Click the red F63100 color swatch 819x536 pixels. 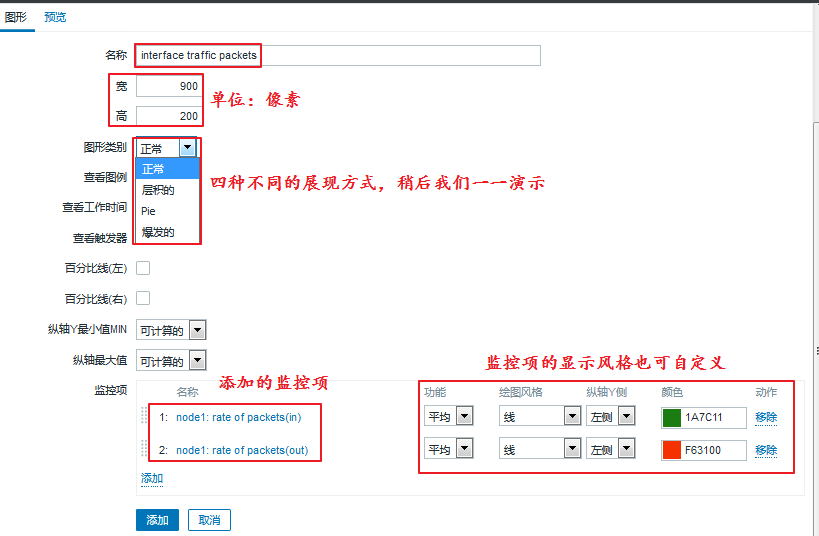point(672,450)
